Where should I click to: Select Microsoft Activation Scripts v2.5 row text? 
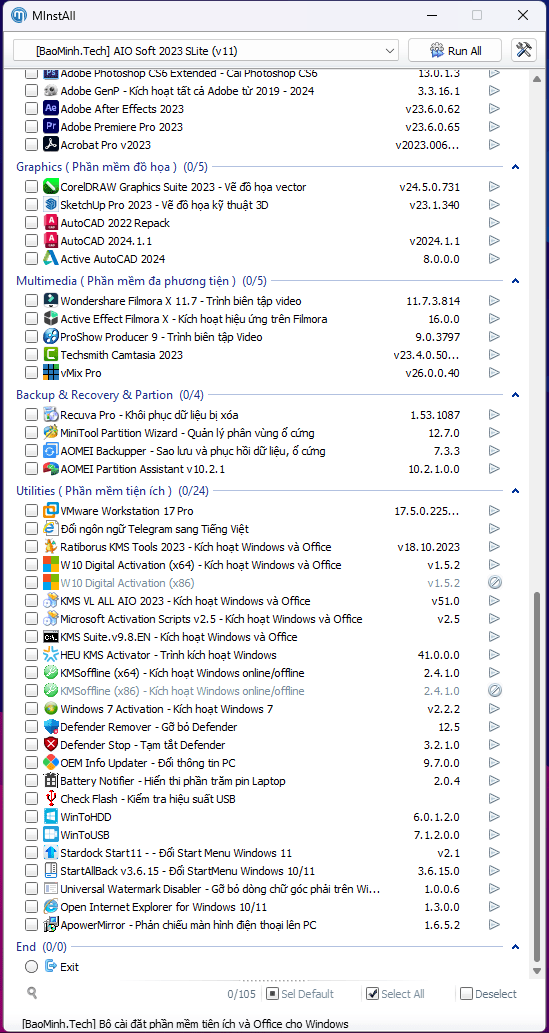[211, 619]
